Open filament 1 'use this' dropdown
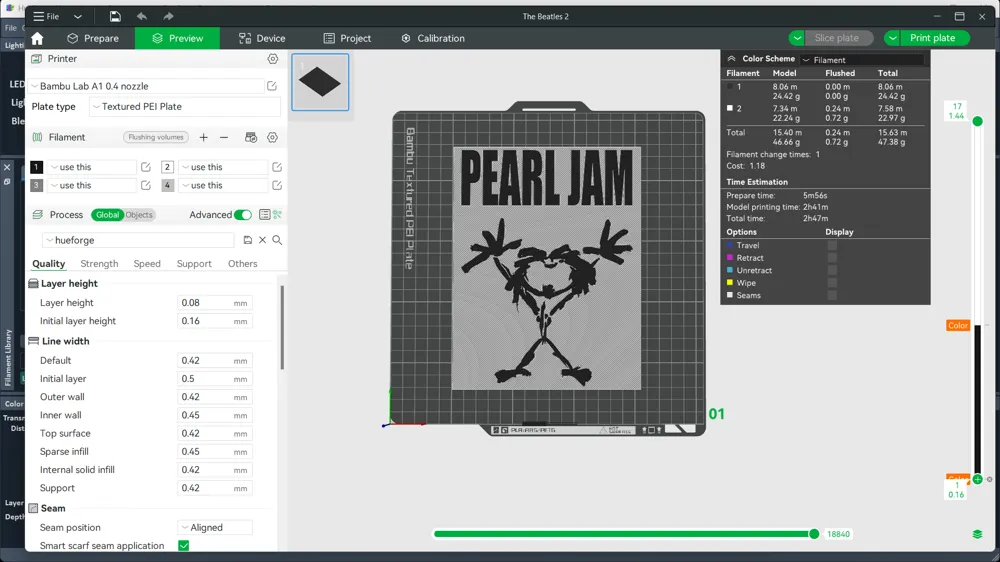Screen dimensions: 1000x562 pyautogui.click(x=92, y=167)
